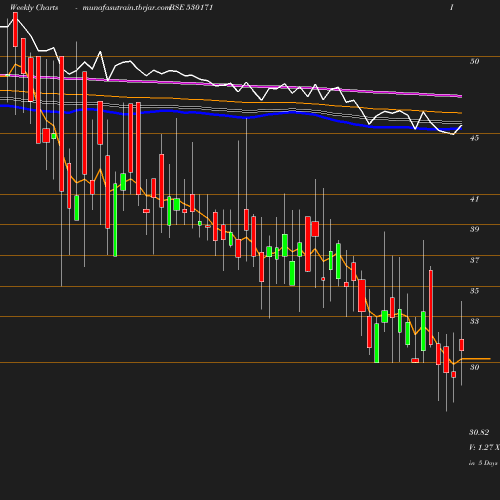Click the 'BSE 530171' symbol label
Viewport: 500px width, 500px height.
pos(191,7)
